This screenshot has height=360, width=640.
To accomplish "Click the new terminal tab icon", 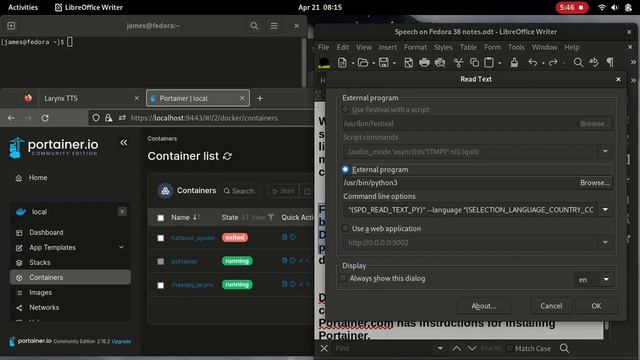I will (11, 26).
